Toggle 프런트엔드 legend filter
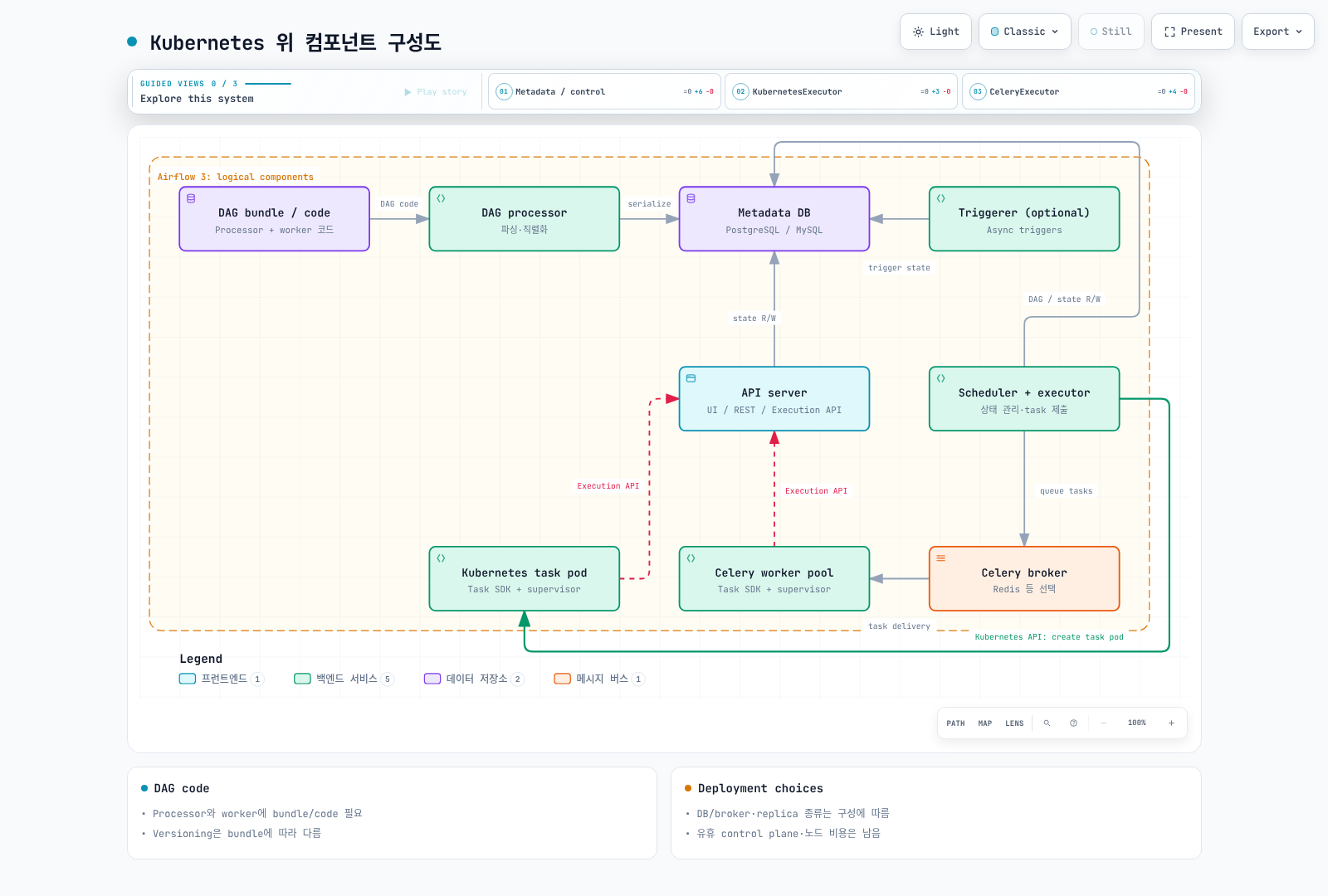This screenshot has height=896, width=1328. pyautogui.click(x=222, y=679)
